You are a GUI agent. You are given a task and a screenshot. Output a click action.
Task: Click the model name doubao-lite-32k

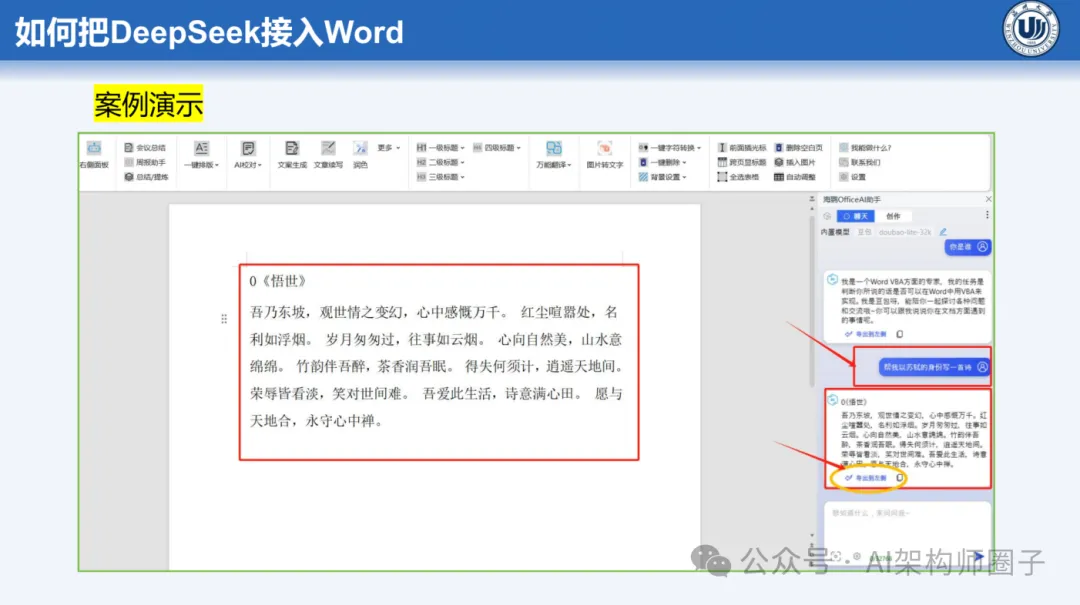click(x=904, y=232)
